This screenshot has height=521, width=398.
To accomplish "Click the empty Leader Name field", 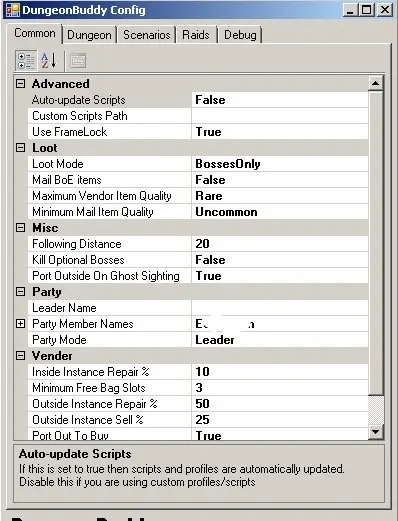I will coord(280,308).
